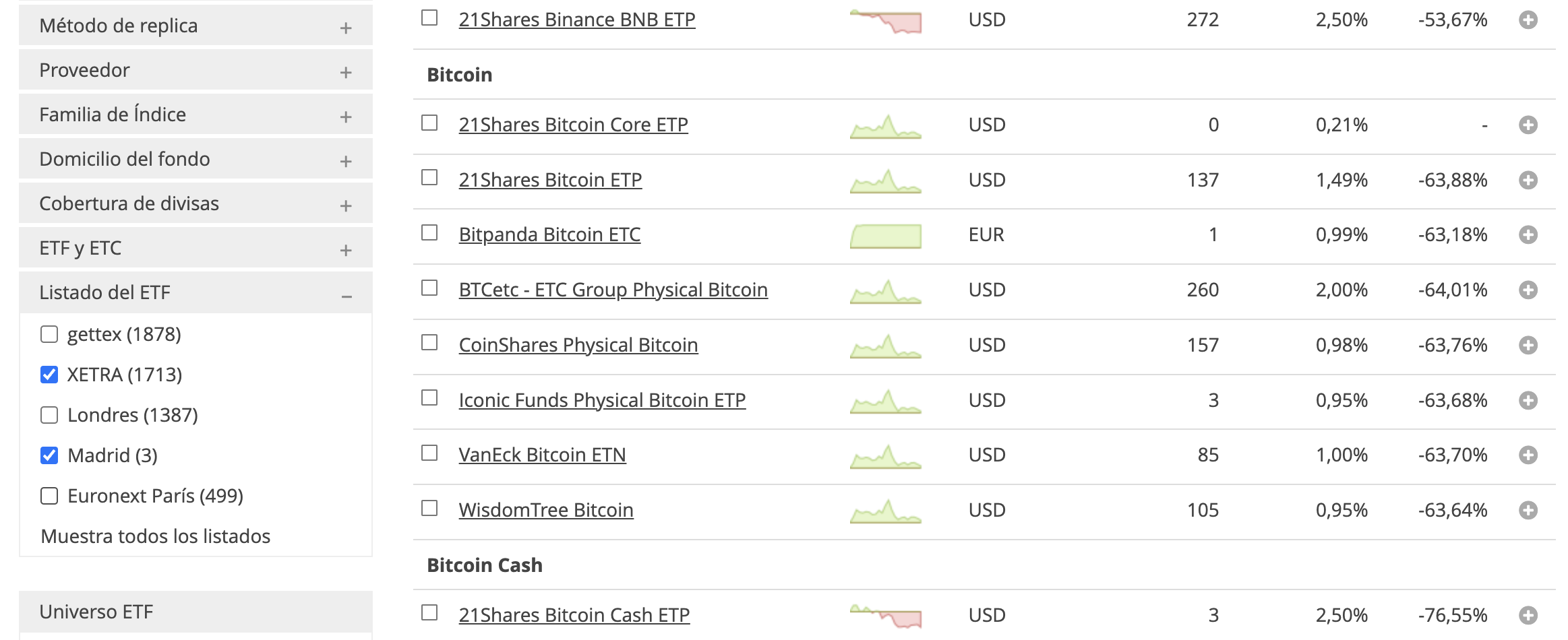Viewport: 1568px width, 640px height.
Task: Click plus icon for 21Shares Bitcoin Cash ETP
Action: 1528,615
